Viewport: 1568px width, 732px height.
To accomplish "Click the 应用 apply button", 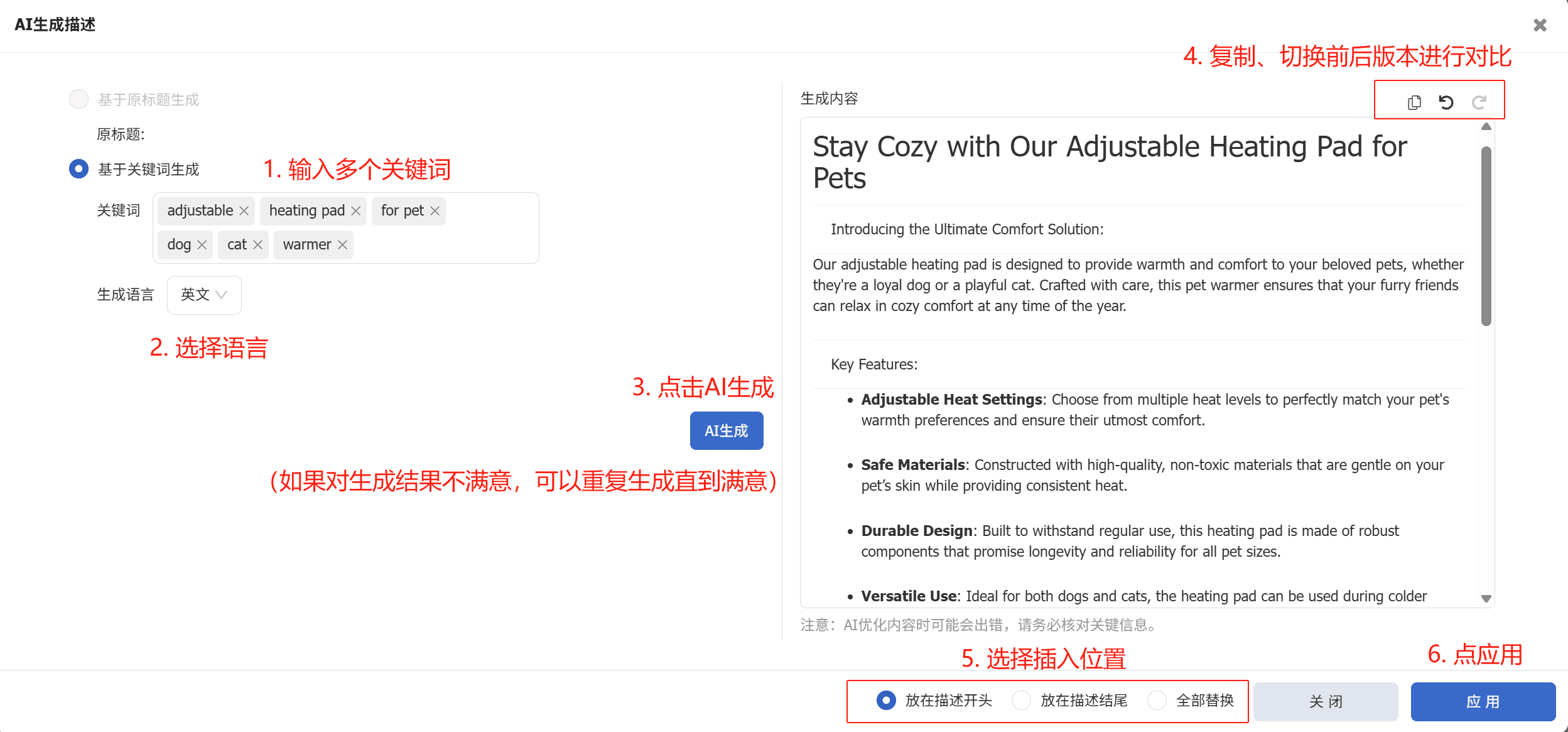I will 1483,701.
